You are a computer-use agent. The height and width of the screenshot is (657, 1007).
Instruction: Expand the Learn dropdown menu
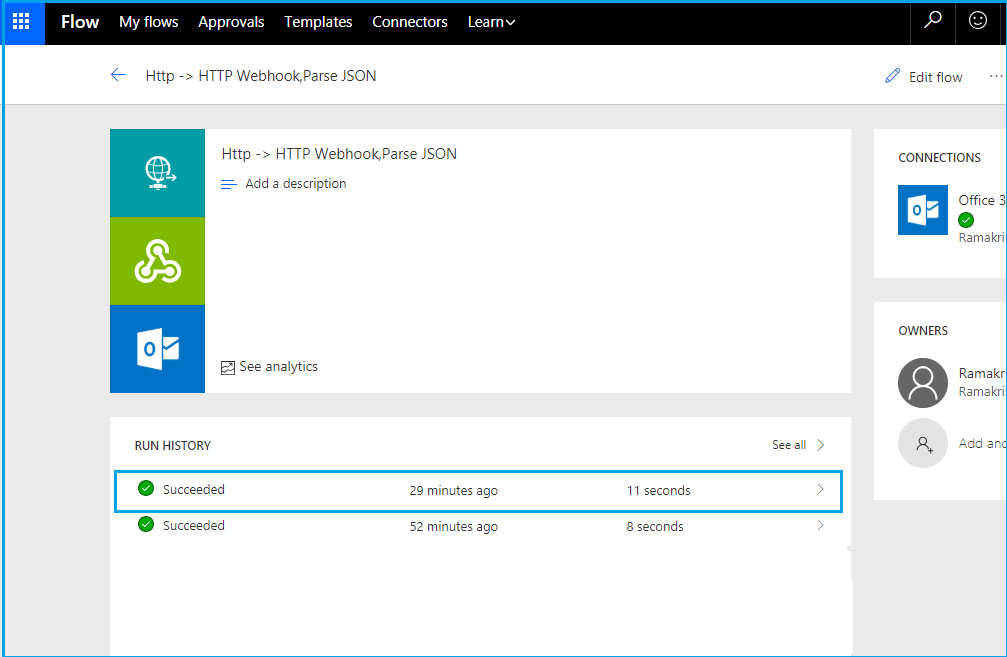(x=491, y=22)
